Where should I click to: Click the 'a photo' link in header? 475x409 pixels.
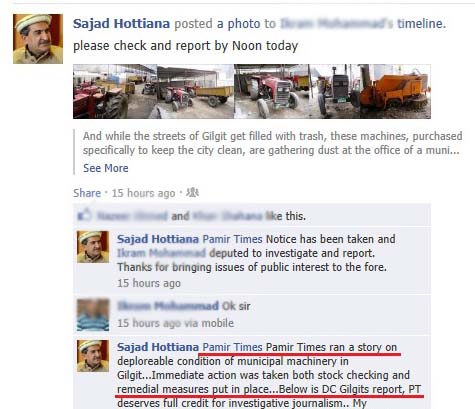click(x=239, y=24)
